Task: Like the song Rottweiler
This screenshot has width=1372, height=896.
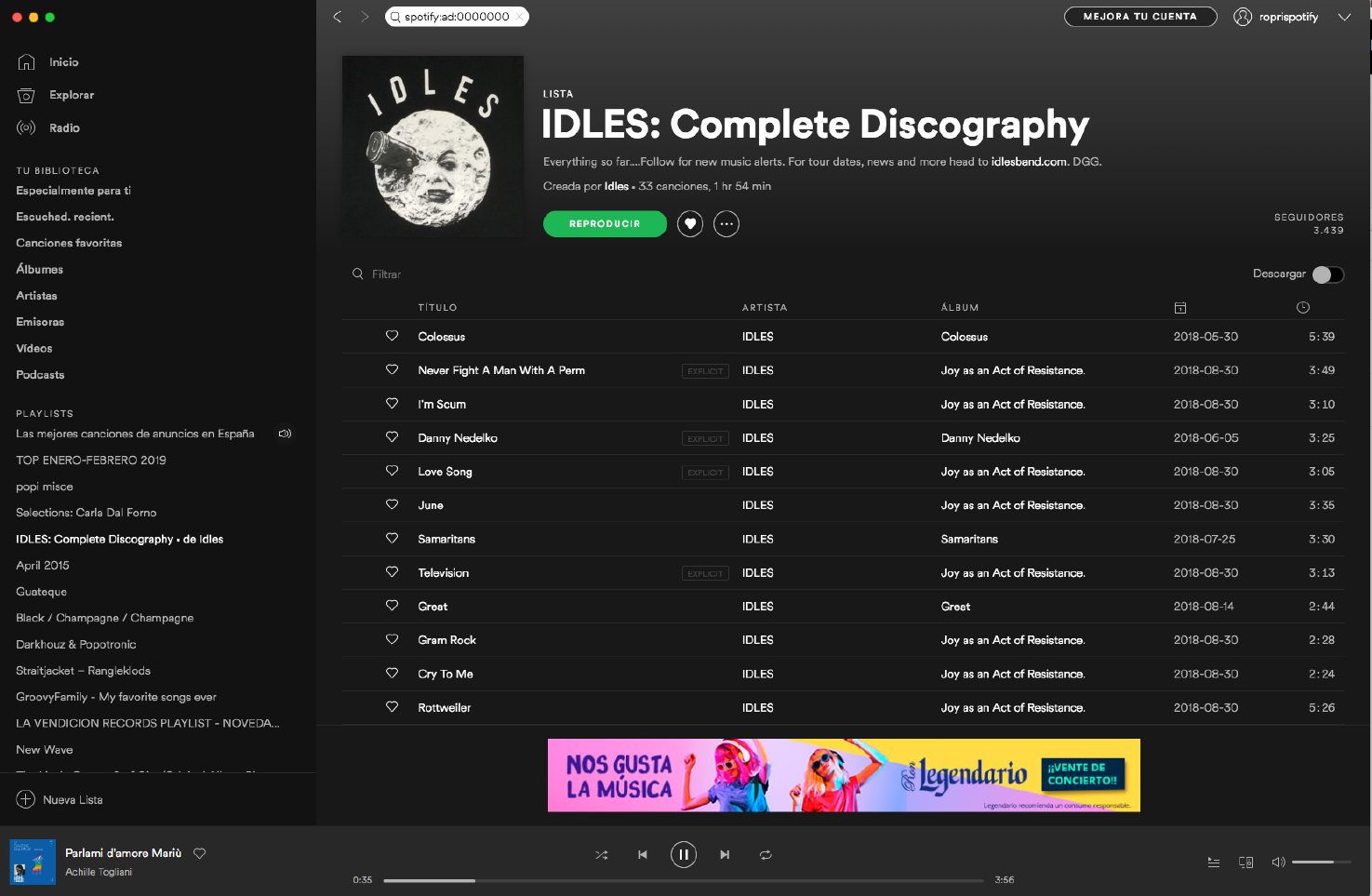Action: pyautogui.click(x=392, y=707)
